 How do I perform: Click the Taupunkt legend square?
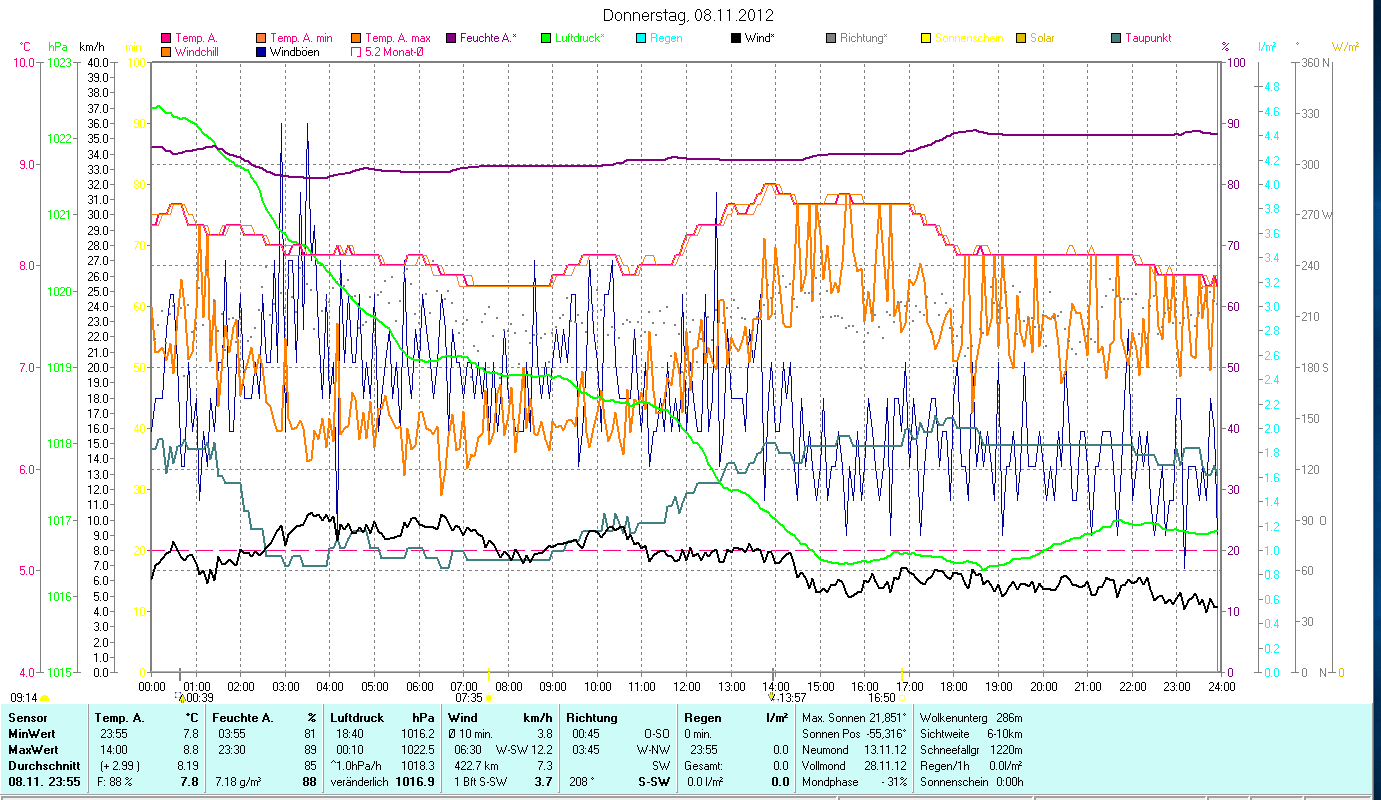click(x=1116, y=38)
